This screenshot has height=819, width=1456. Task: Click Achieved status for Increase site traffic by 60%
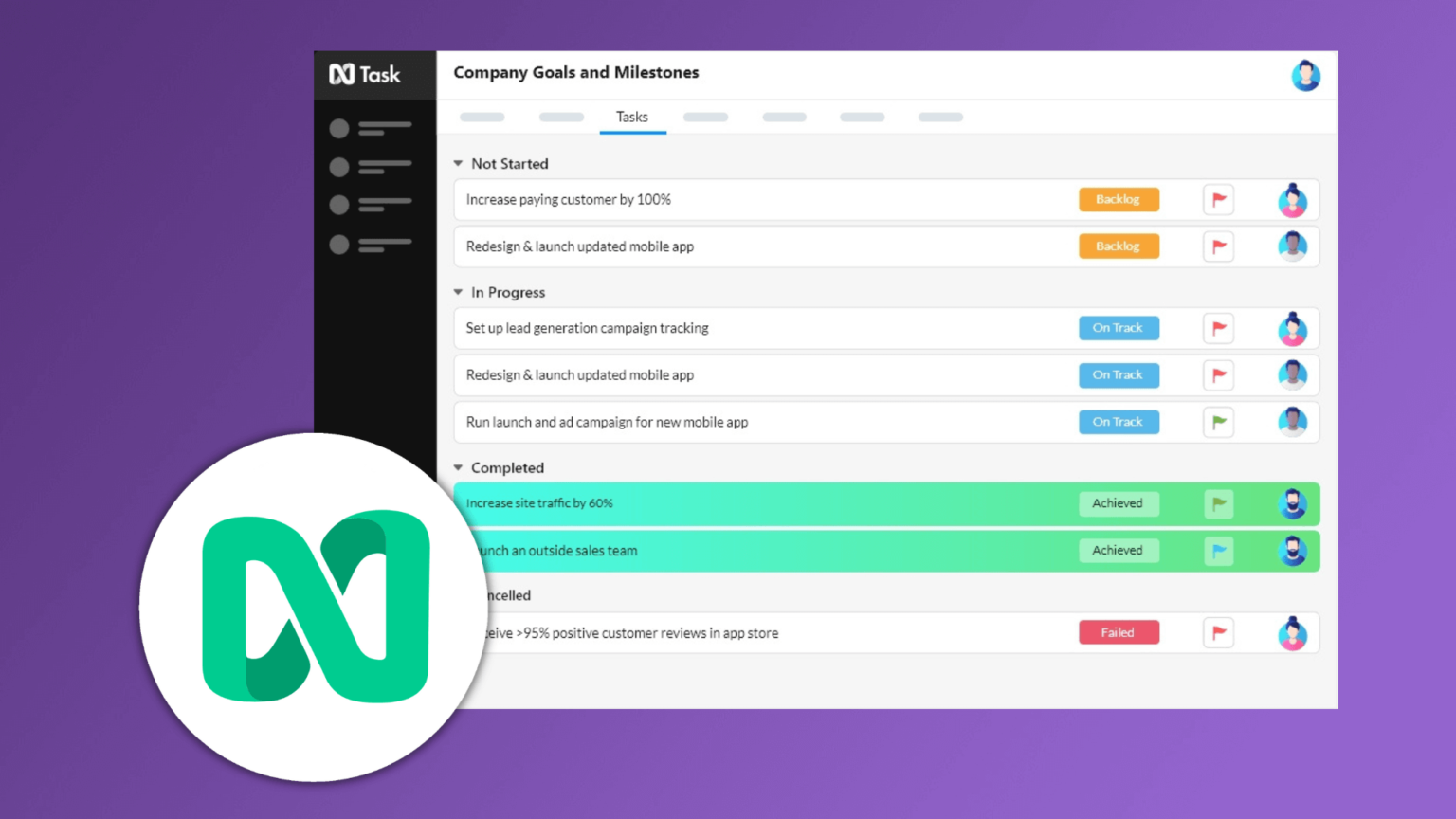pos(1119,503)
